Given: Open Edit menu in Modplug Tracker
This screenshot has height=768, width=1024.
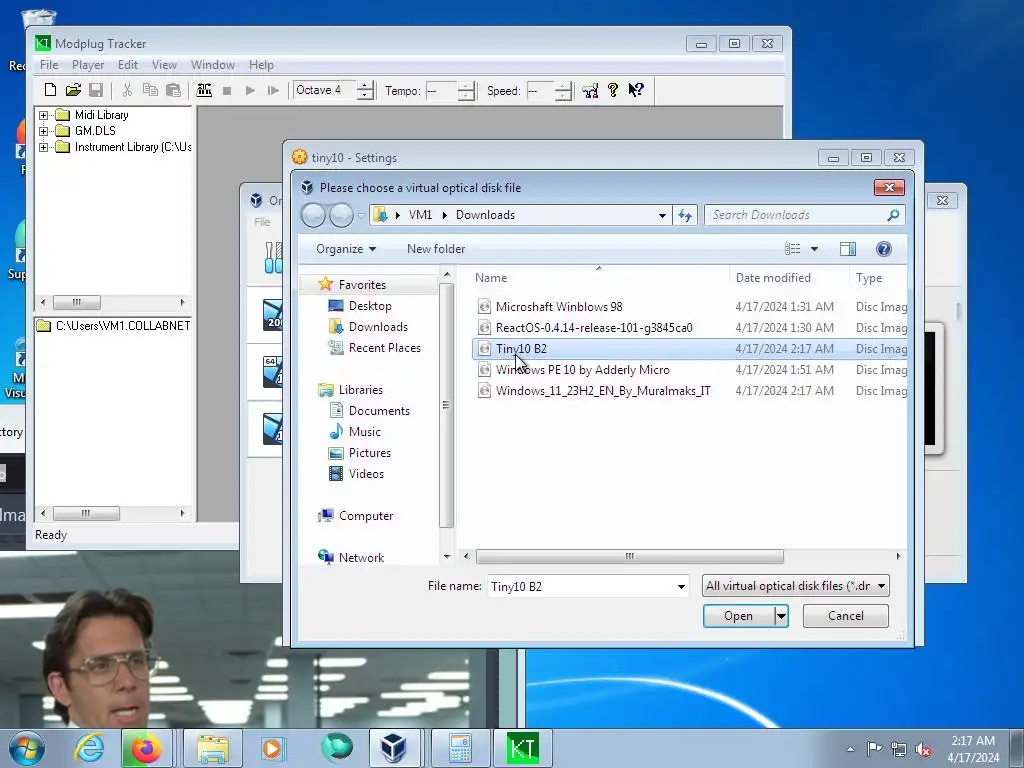Looking at the screenshot, I should point(128,65).
